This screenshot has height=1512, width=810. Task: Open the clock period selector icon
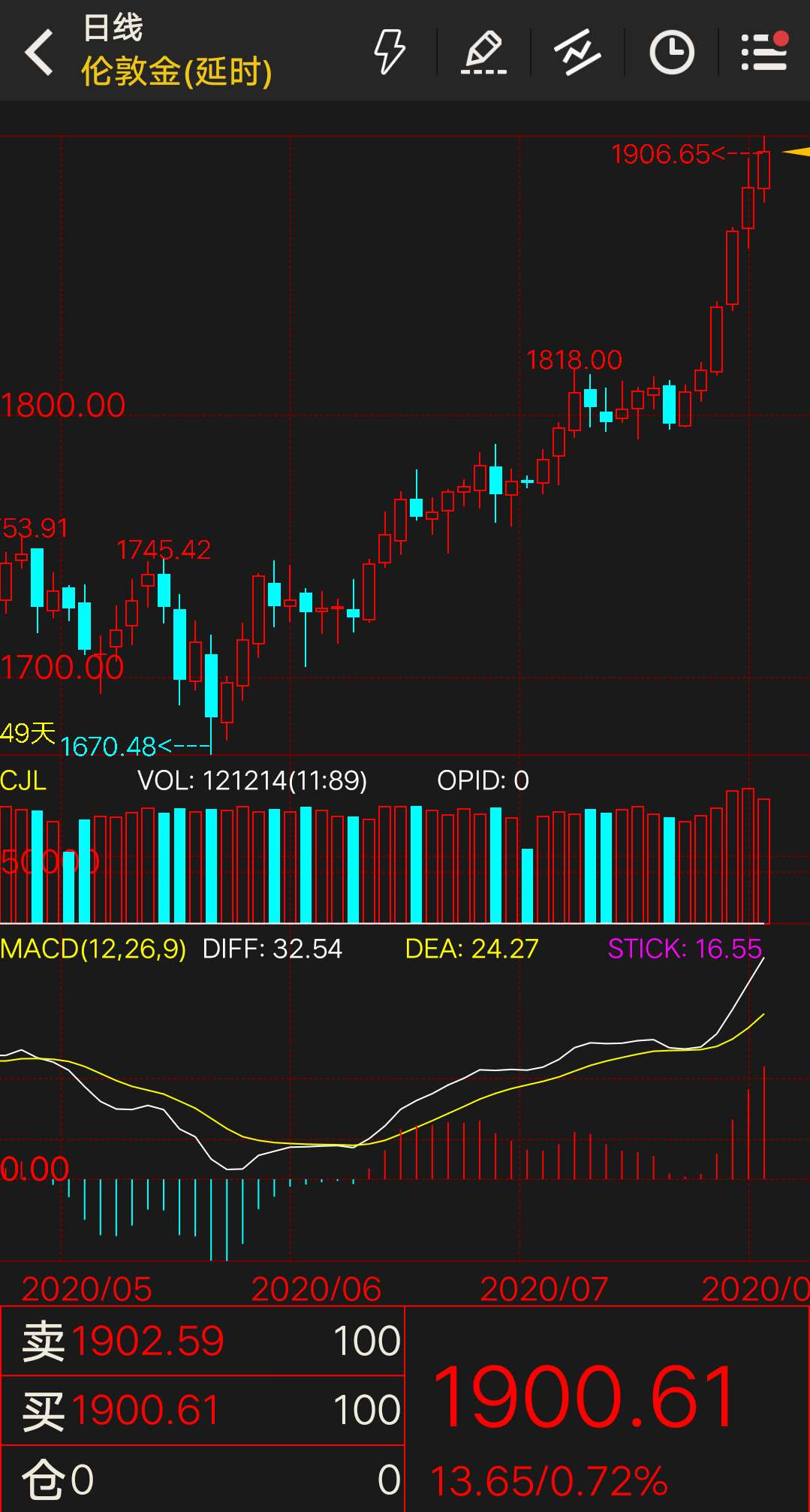coord(671,52)
